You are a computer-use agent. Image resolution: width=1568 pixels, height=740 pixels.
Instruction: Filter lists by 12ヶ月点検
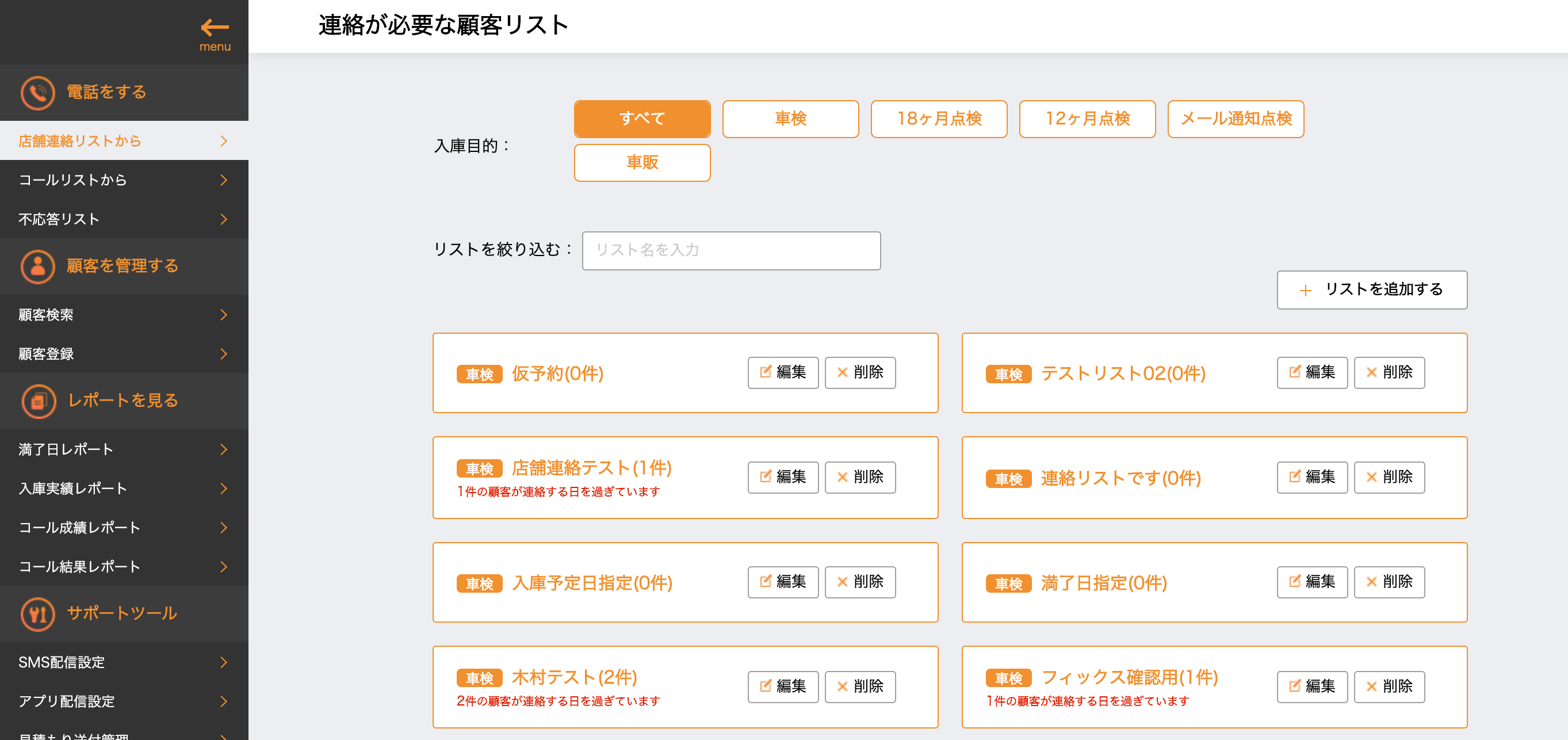click(1087, 119)
